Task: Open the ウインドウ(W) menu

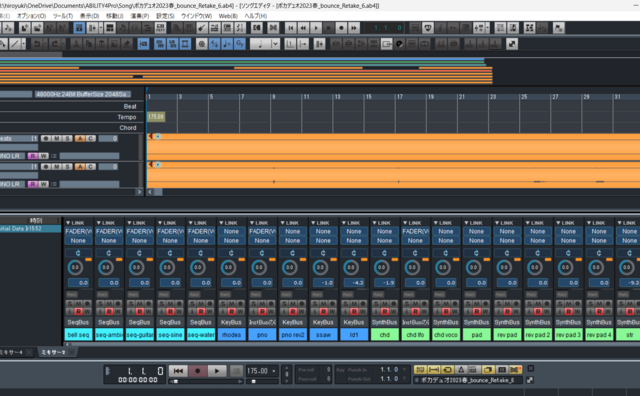Action: pyautogui.click(x=196, y=16)
